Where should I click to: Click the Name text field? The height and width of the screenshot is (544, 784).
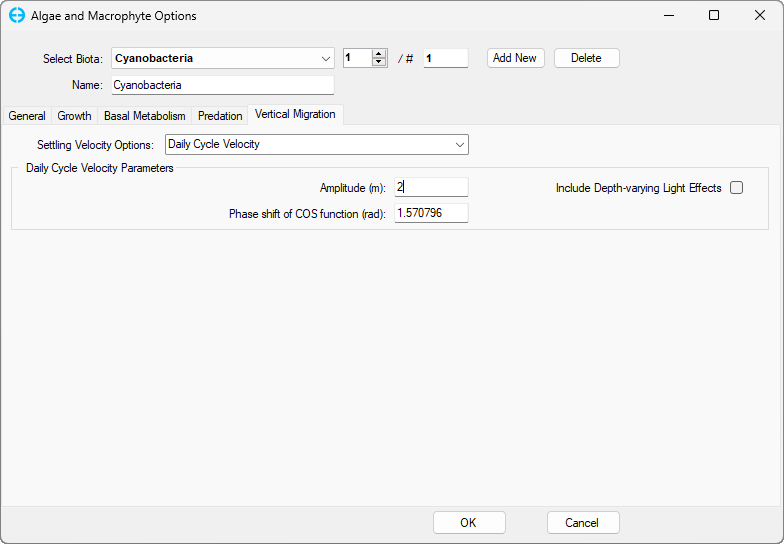click(x=221, y=85)
